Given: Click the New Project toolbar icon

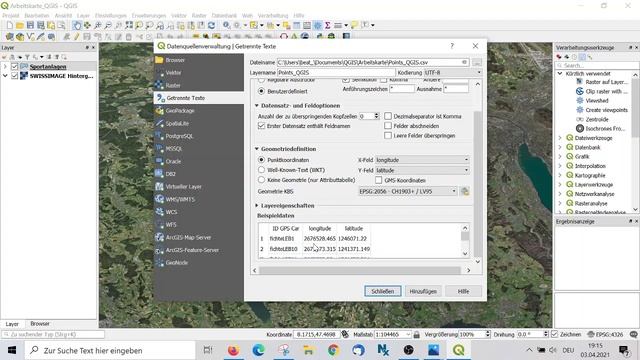Looking at the screenshot, I should [x=9, y=25].
